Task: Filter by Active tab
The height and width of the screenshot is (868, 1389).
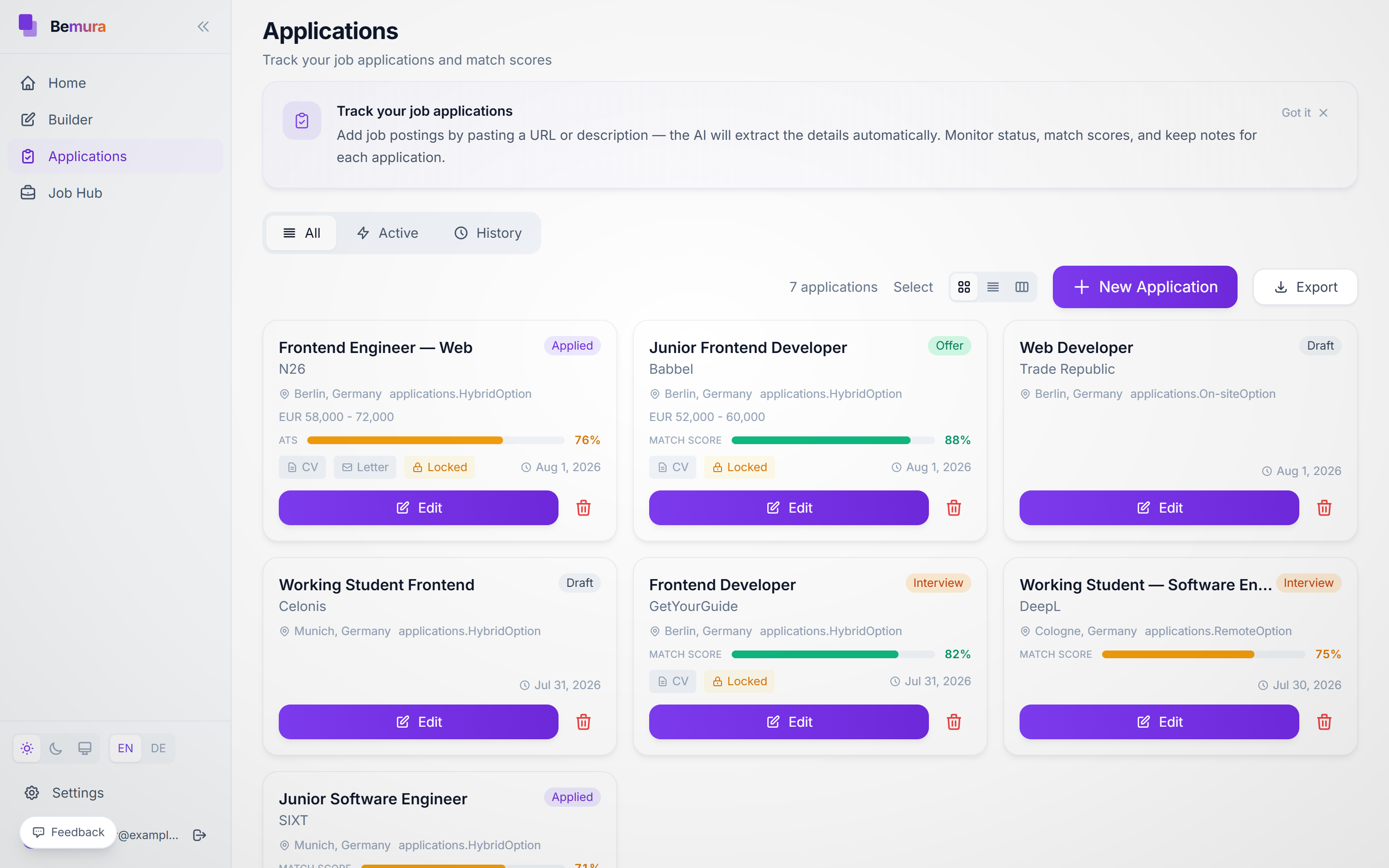Action: 387,232
